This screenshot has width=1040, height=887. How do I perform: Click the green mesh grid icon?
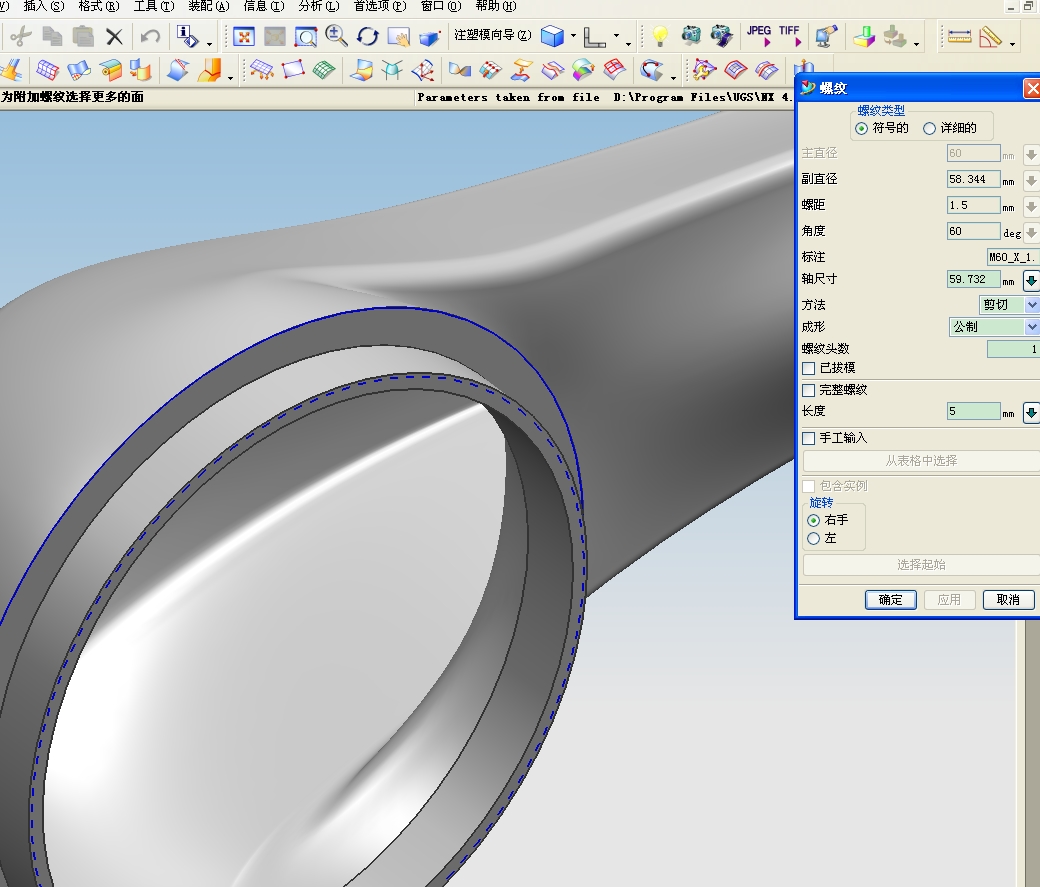(x=324, y=70)
